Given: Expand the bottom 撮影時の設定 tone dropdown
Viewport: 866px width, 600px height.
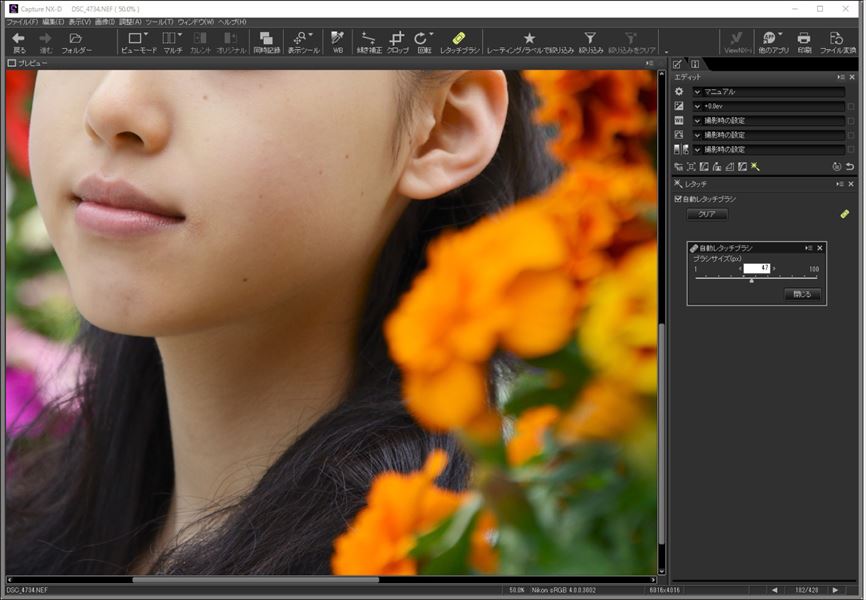Looking at the screenshot, I should click(x=769, y=150).
